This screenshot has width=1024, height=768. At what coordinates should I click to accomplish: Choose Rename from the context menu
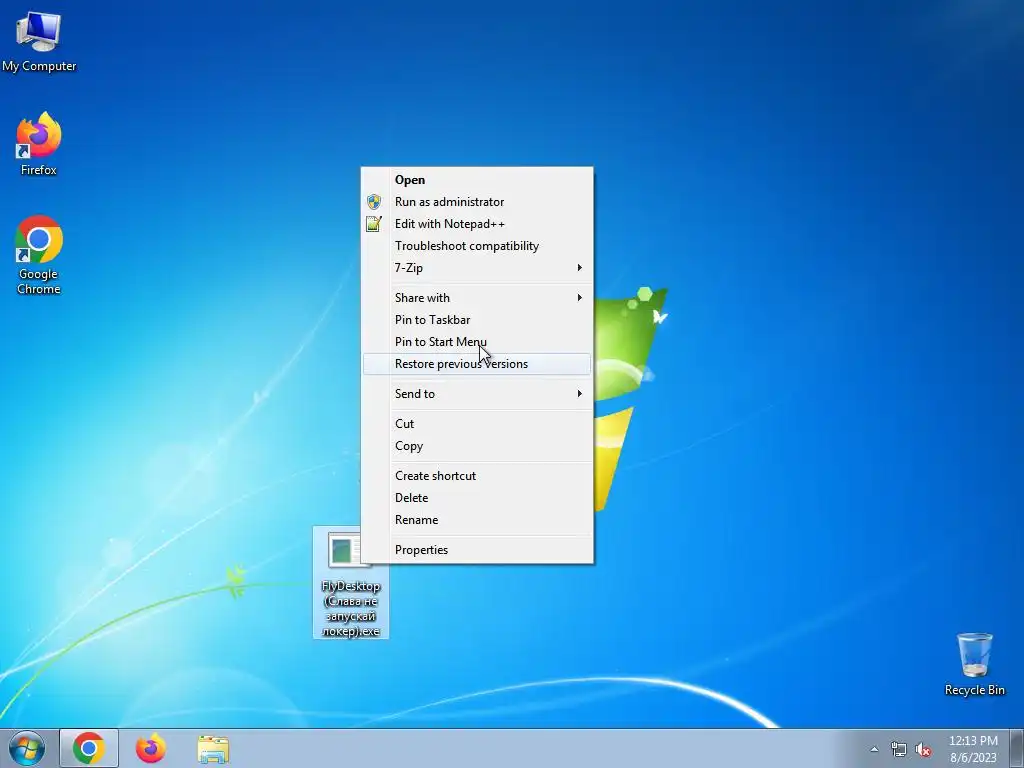(x=477, y=520)
